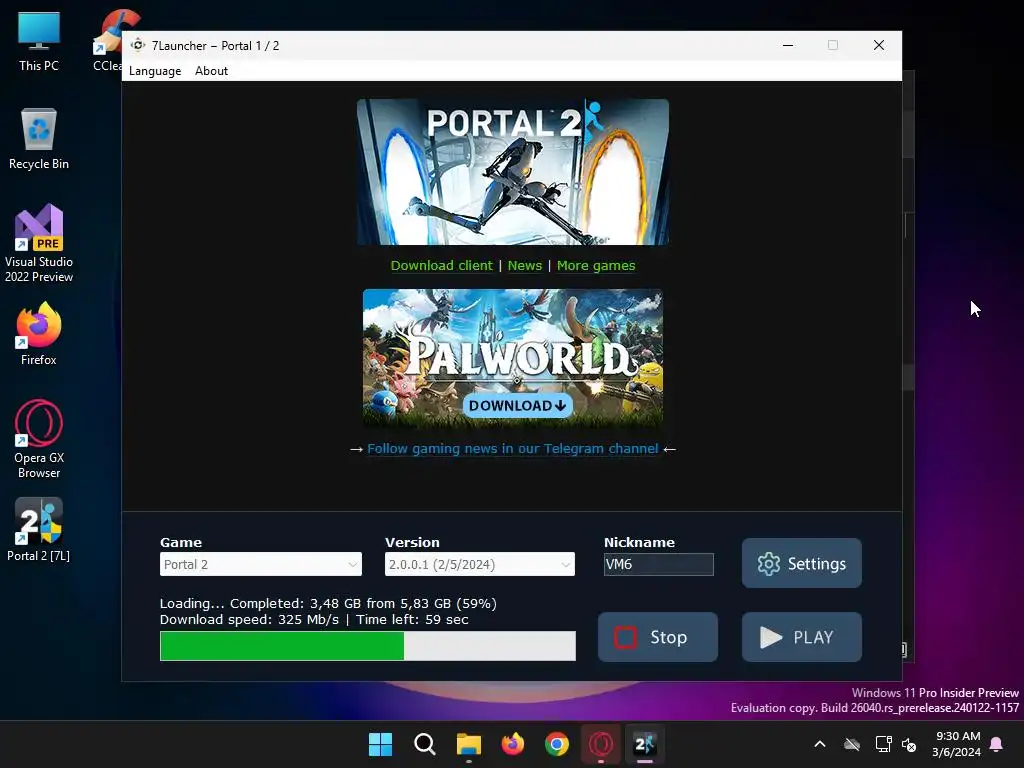Open Firefox from the taskbar
The height and width of the screenshot is (768, 1024).
[x=513, y=744]
